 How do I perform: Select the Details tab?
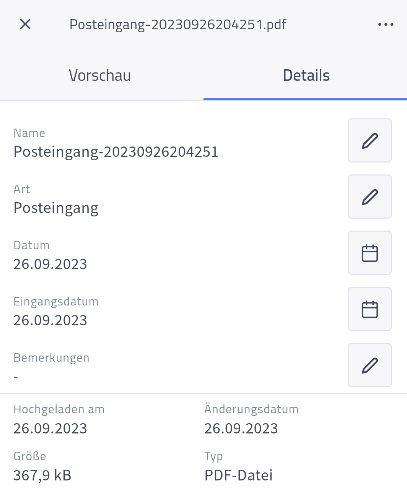pos(306,75)
